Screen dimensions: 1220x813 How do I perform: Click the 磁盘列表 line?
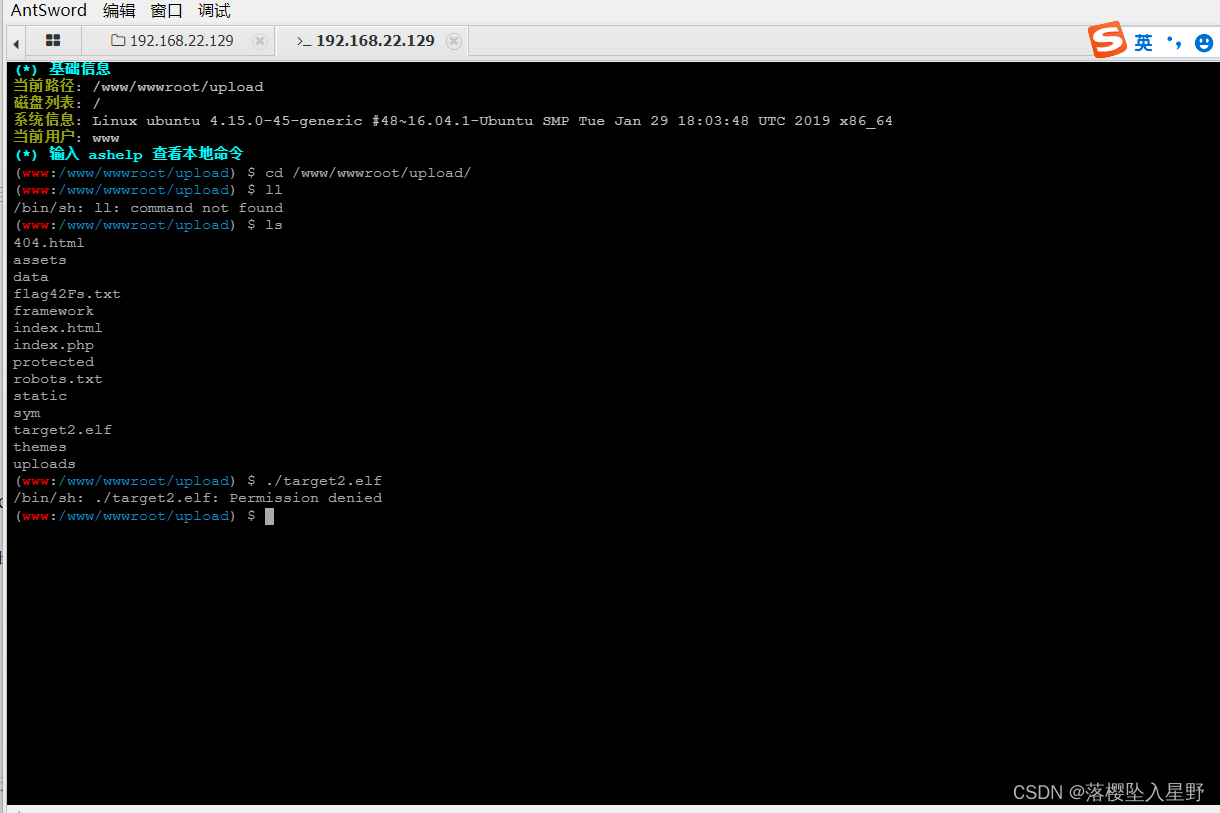click(57, 104)
